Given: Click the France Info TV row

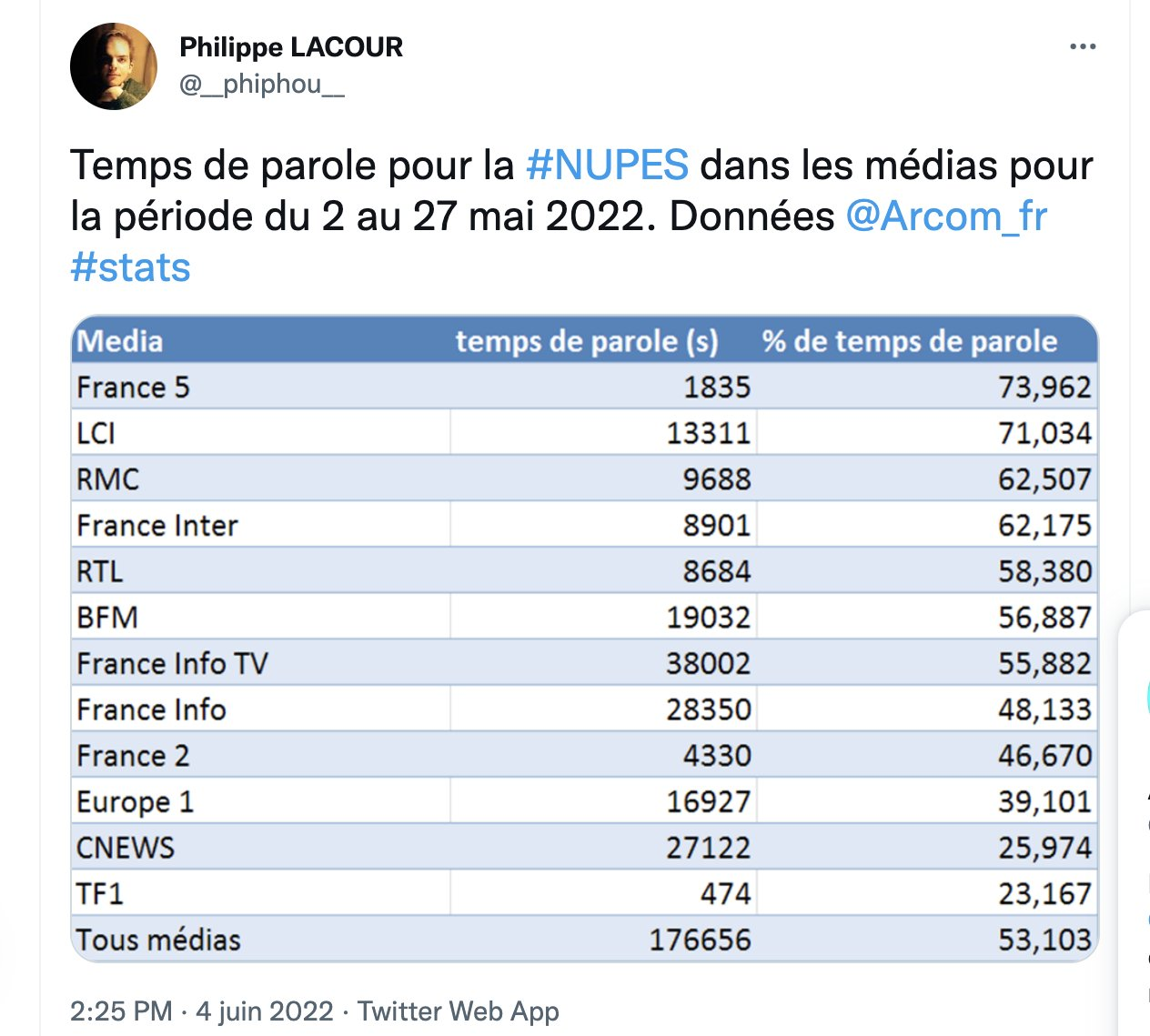Looking at the screenshot, I should click(x=584, y=663).
